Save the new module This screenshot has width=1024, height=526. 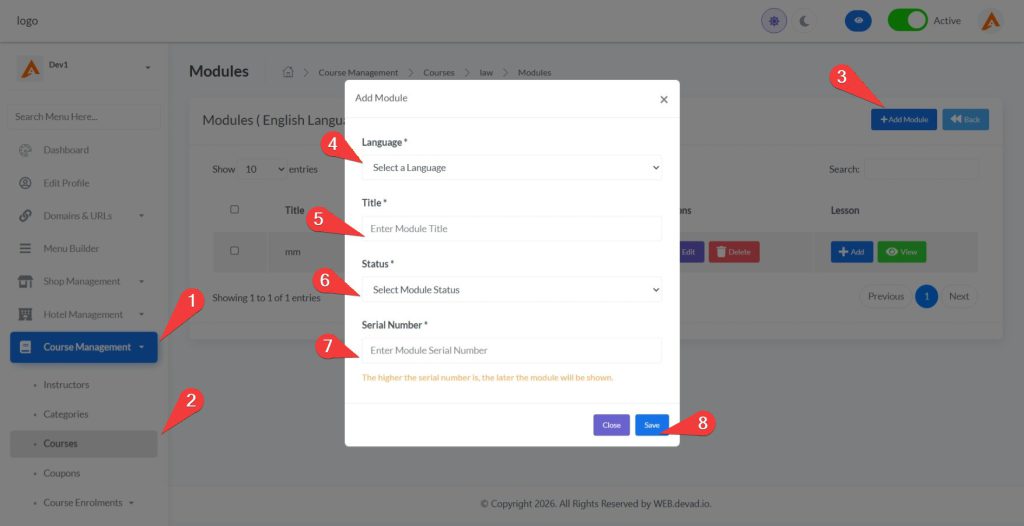[x=651, y=425]
